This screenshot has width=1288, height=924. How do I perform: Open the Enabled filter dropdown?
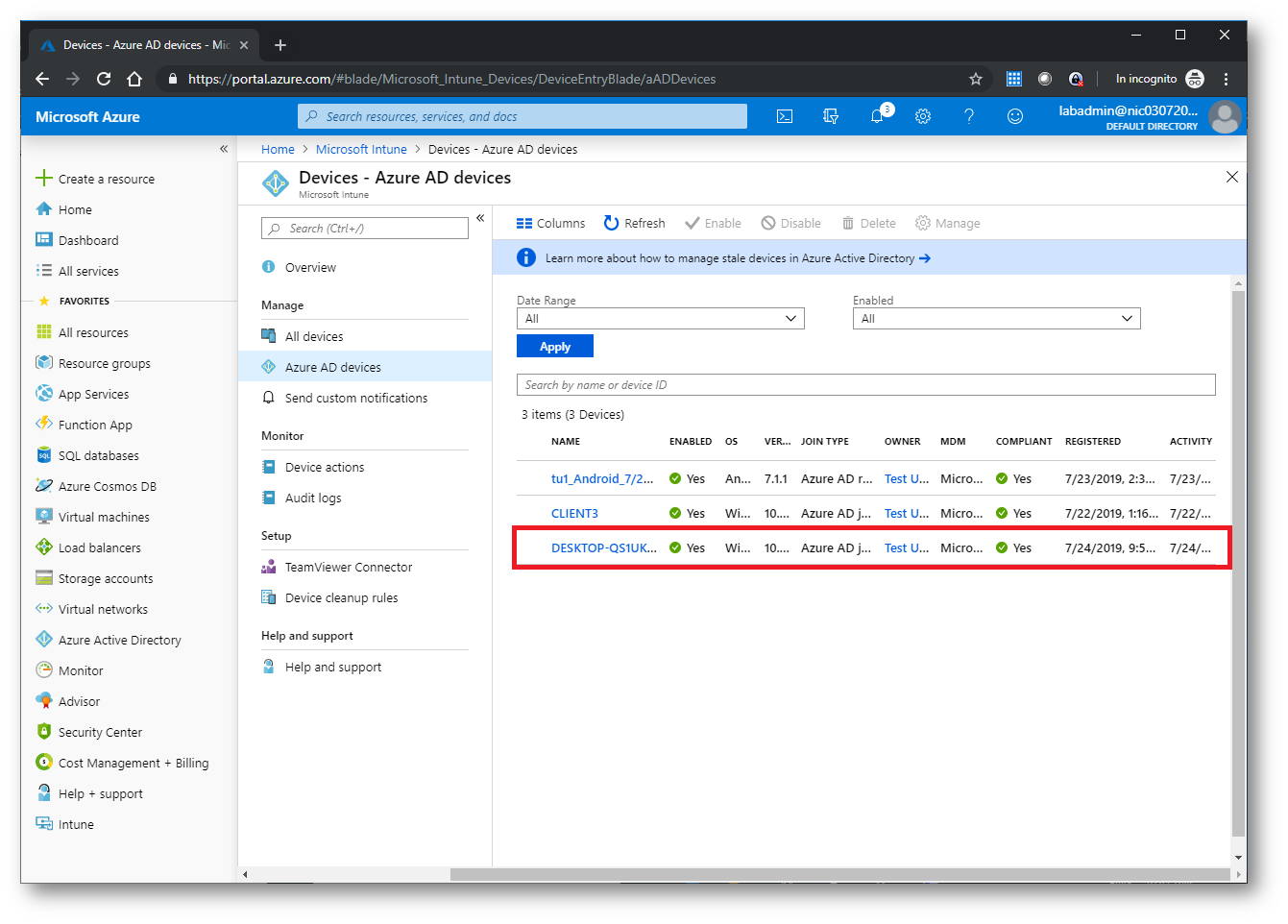click(x=996, y=319)
